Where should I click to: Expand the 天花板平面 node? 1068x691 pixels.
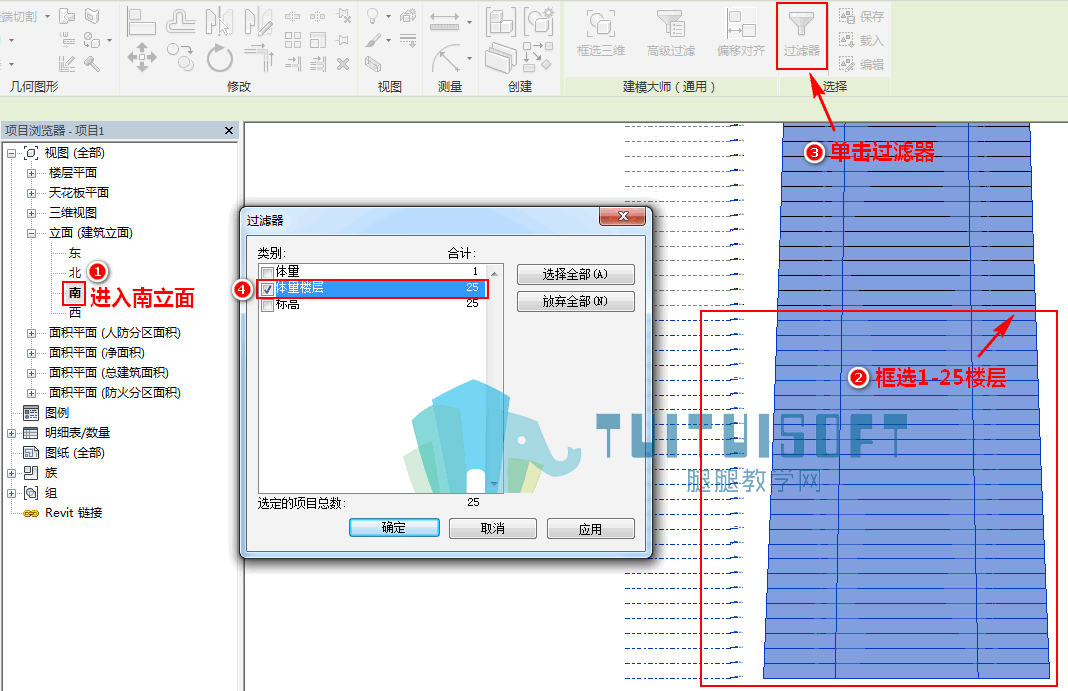click(31, 193)
